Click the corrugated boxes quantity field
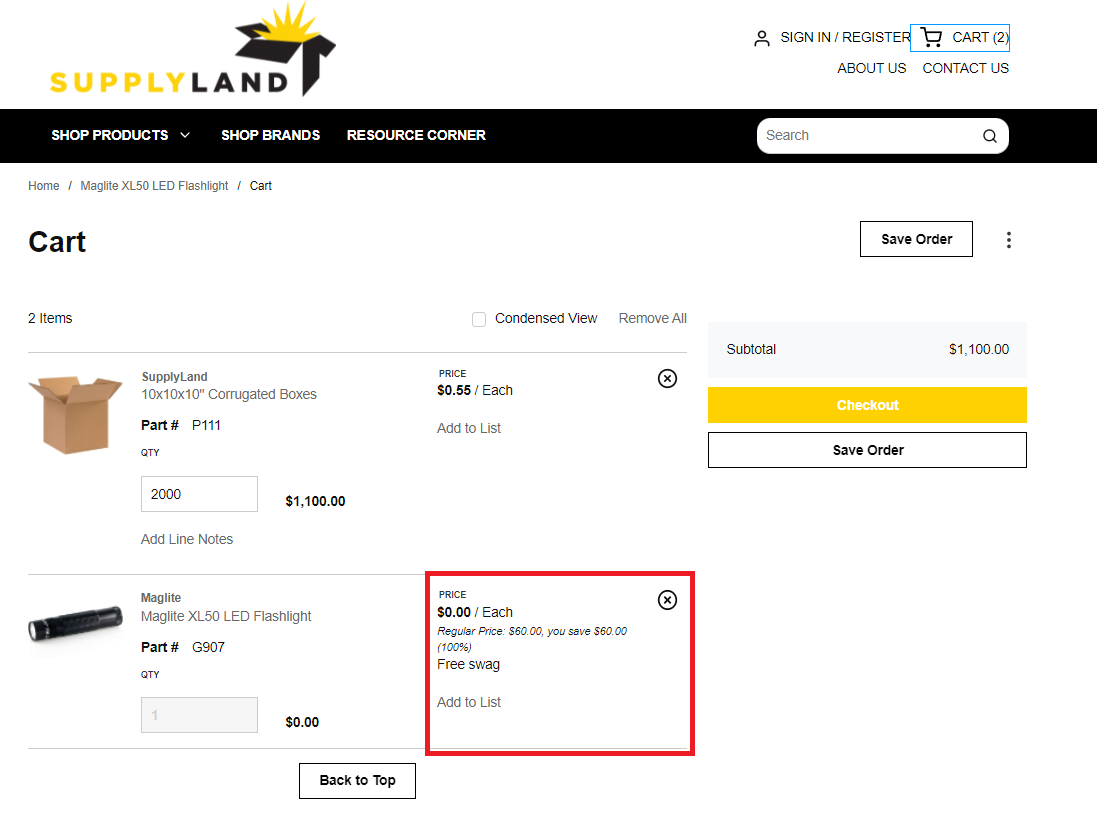The height and width of the screenshot is (818, 1097). (x=199, y=494)
